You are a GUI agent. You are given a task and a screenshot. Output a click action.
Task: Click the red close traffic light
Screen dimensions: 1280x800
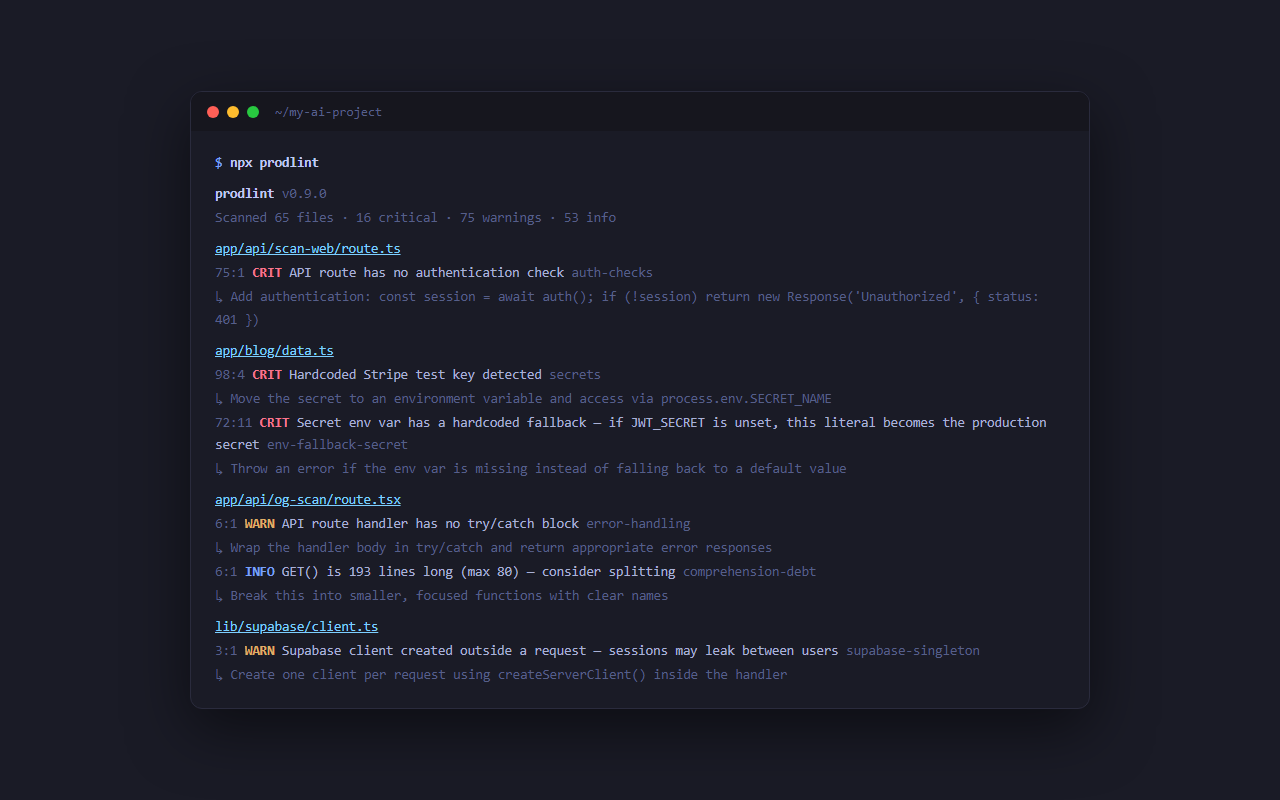(x=213, y=112)
